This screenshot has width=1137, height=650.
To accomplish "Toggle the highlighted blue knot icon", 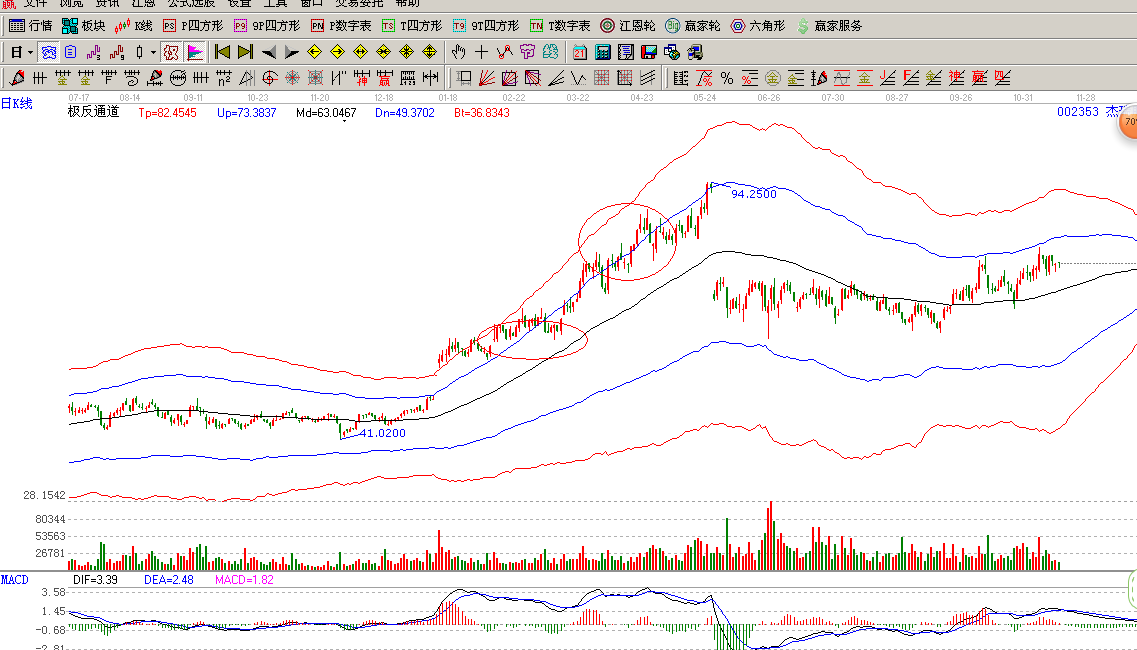I will [x=48, y=52].
